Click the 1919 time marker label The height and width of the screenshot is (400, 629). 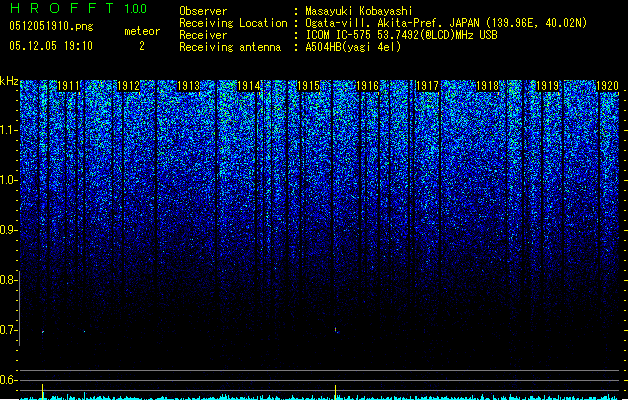[x=548, y=86]
